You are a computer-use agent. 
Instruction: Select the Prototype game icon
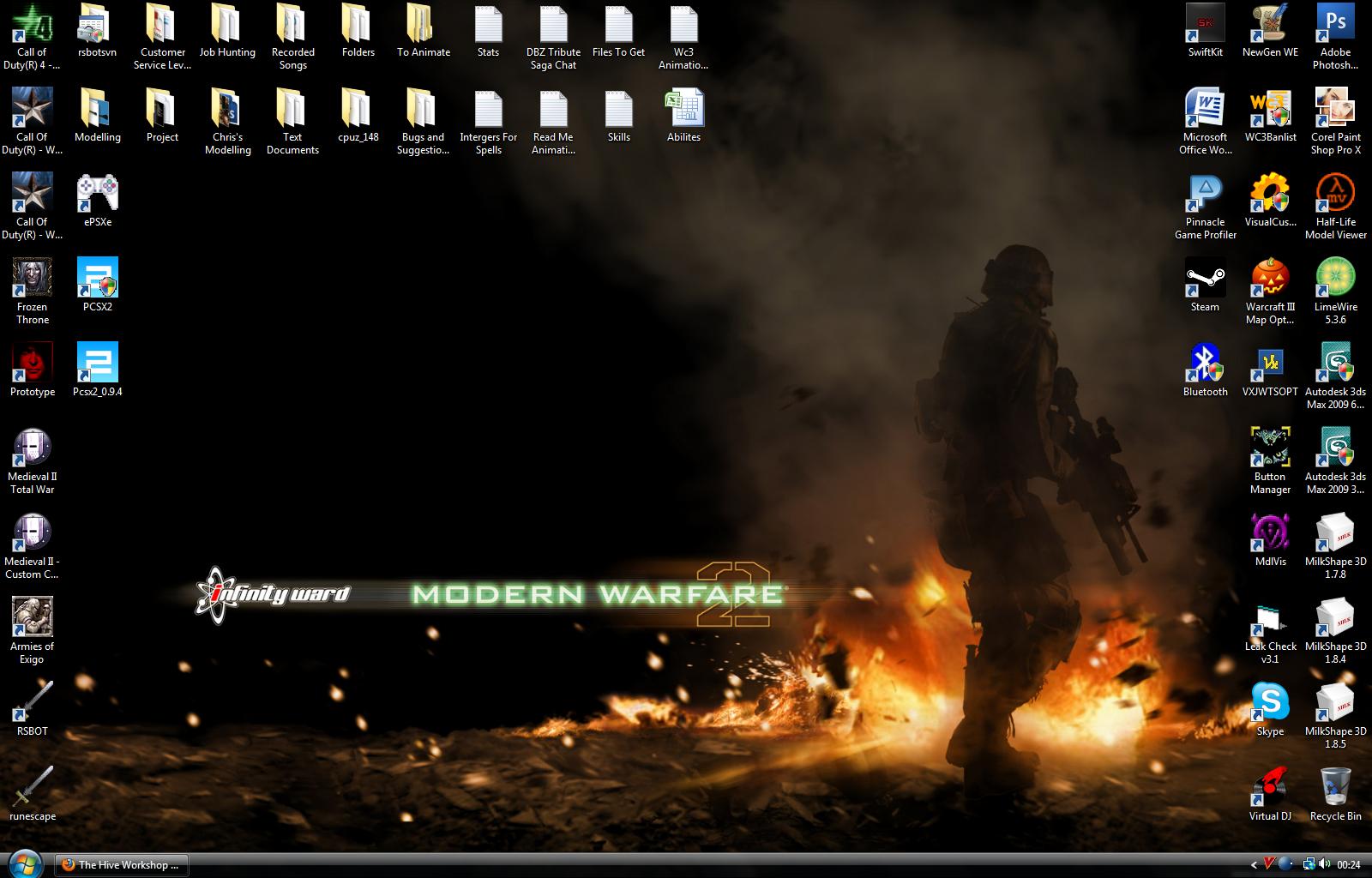pos(32,371)
